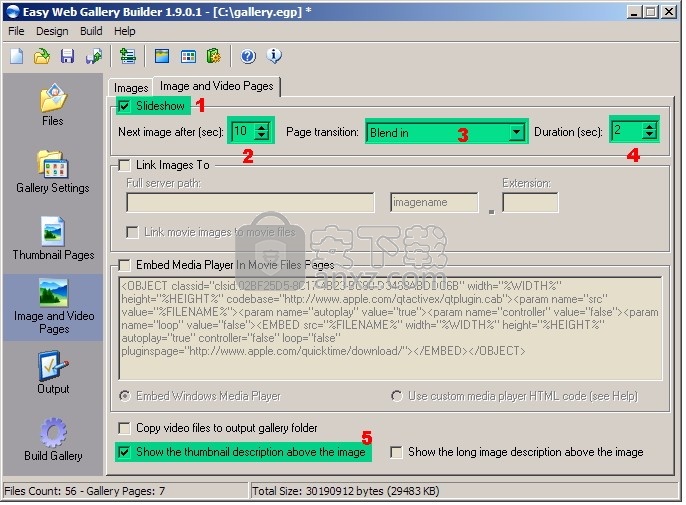Select Image and Video Pages sidebar item
This screenshot has width=686, height=505.
pyautogui.click(x=53, y=307)
